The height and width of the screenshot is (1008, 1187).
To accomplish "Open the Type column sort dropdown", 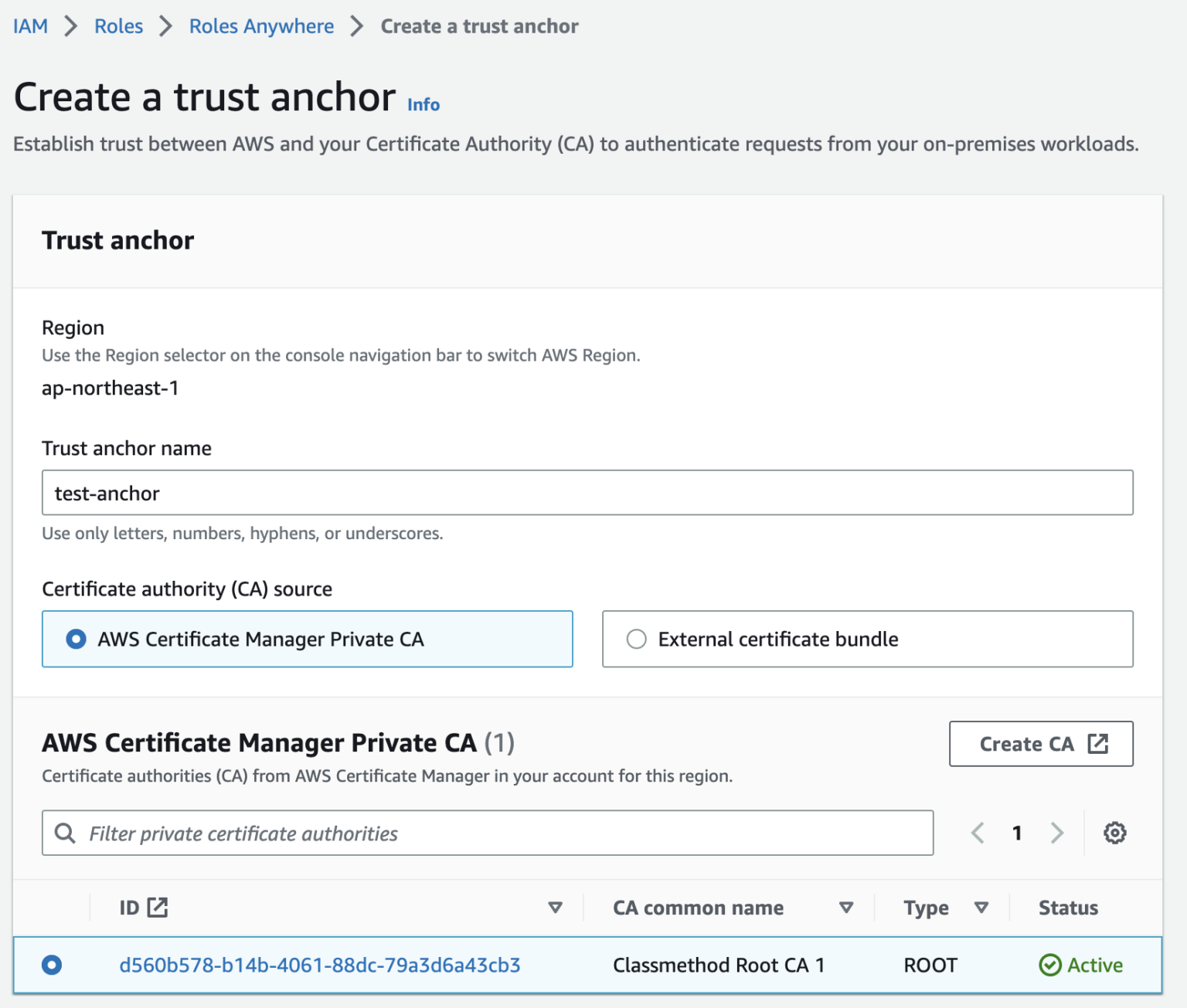I will point(982,908).
